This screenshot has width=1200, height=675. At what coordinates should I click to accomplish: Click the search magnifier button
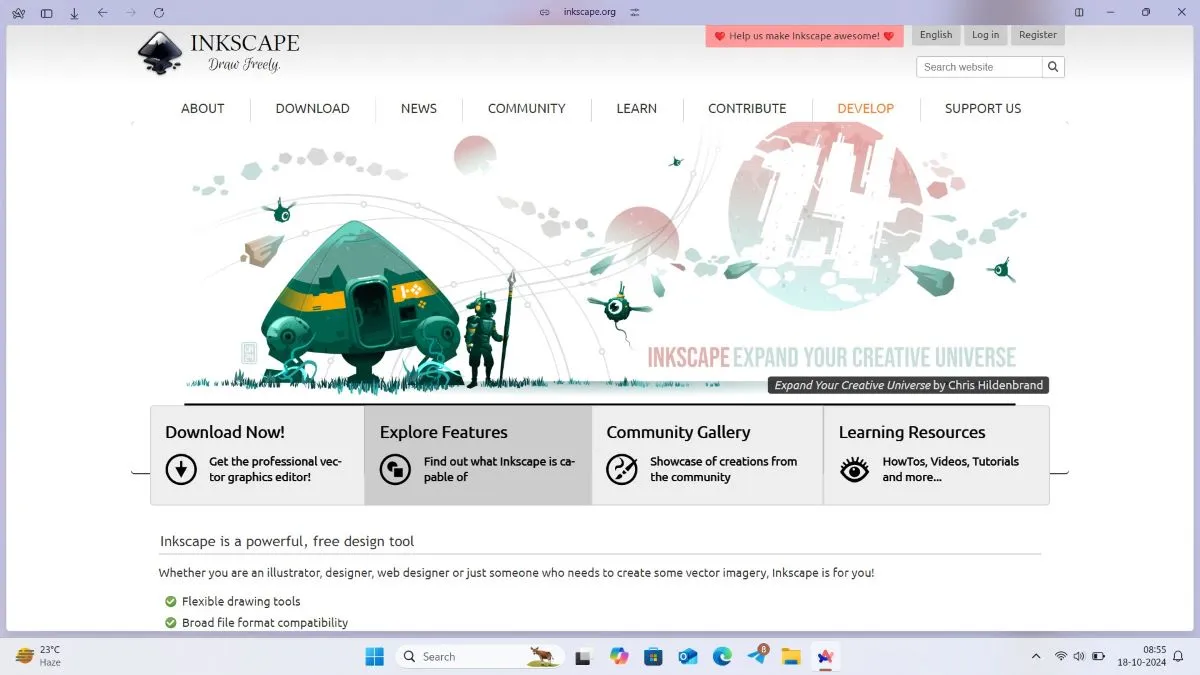[1053, 67]
